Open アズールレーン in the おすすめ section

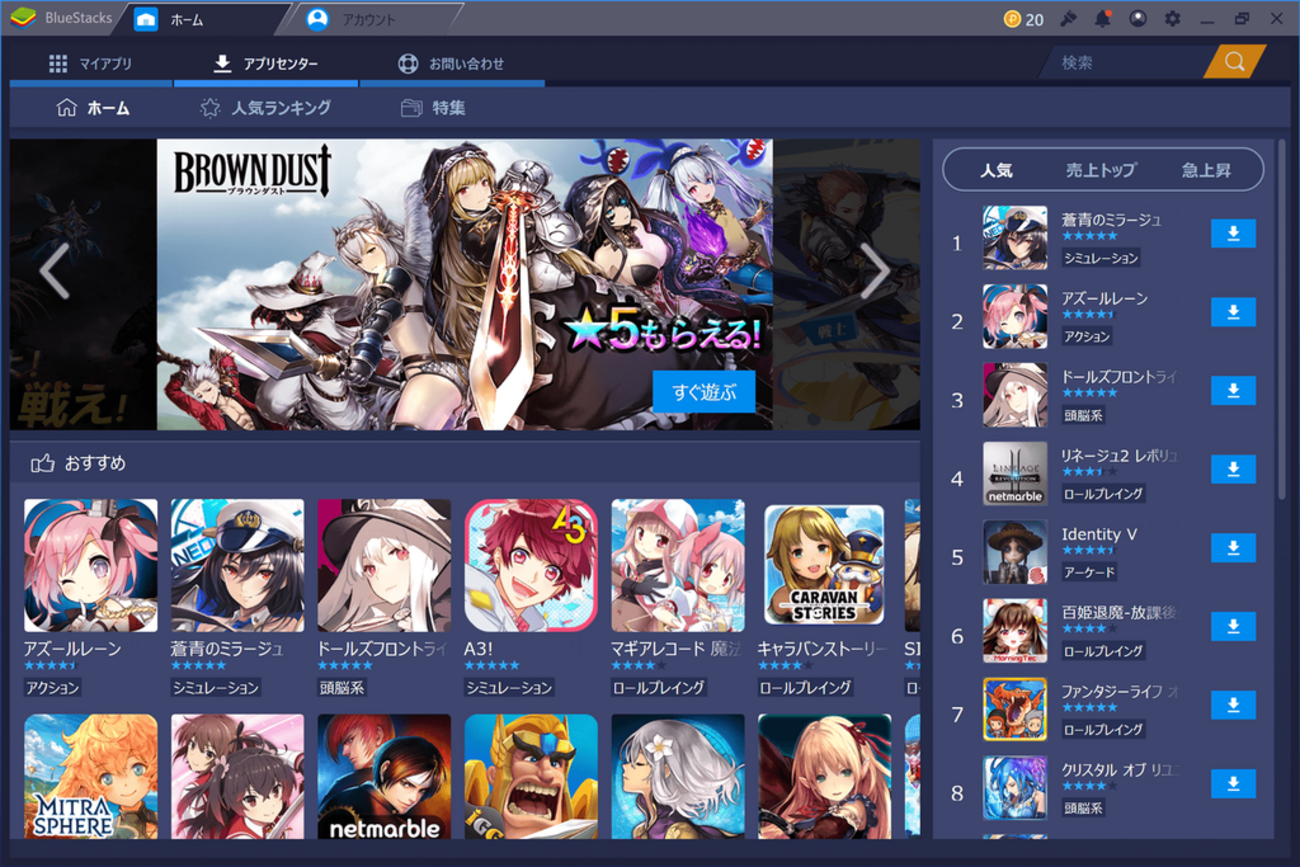click(90, 566)
